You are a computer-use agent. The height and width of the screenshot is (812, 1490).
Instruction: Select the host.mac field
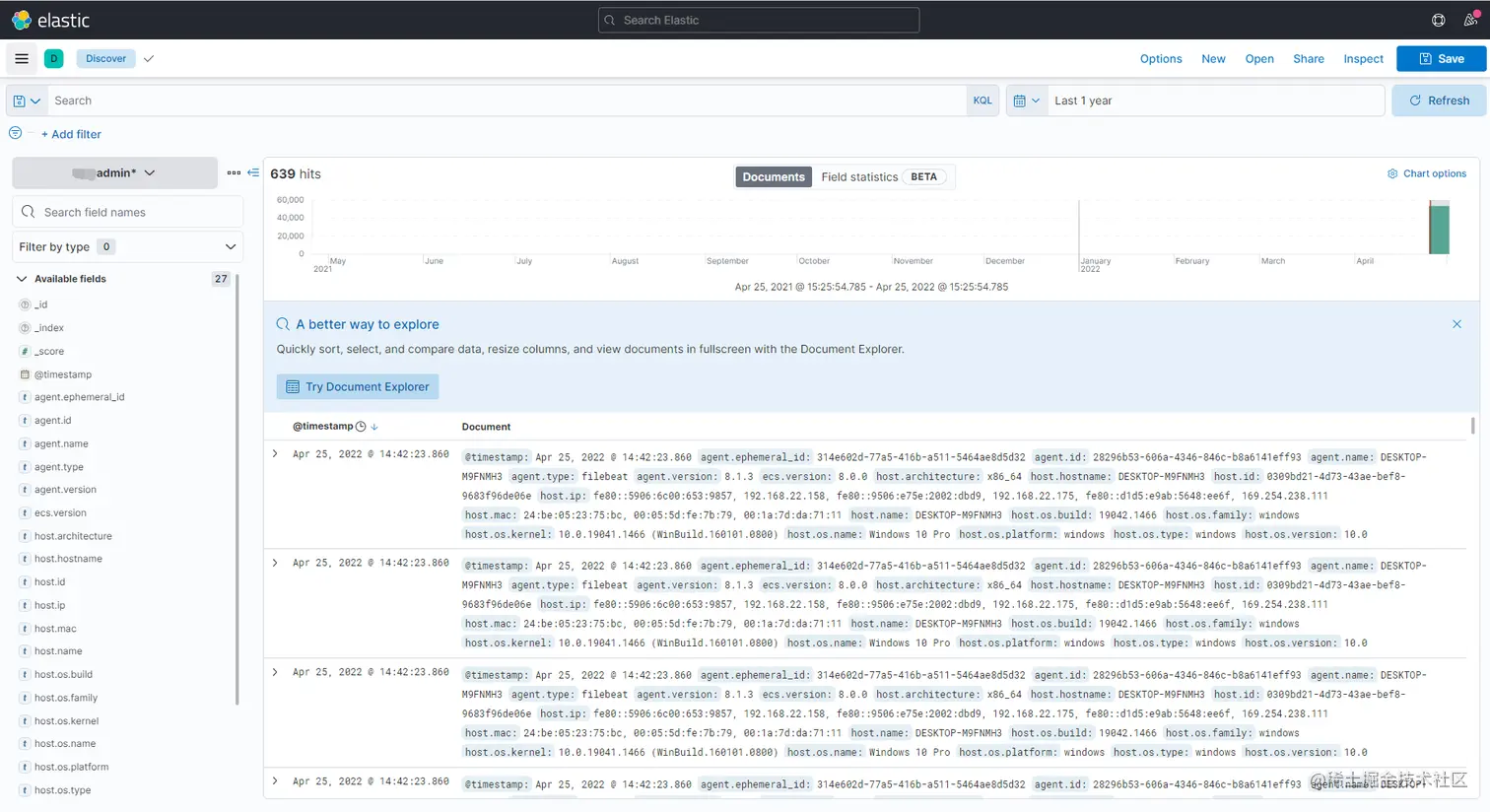(55, 629)
